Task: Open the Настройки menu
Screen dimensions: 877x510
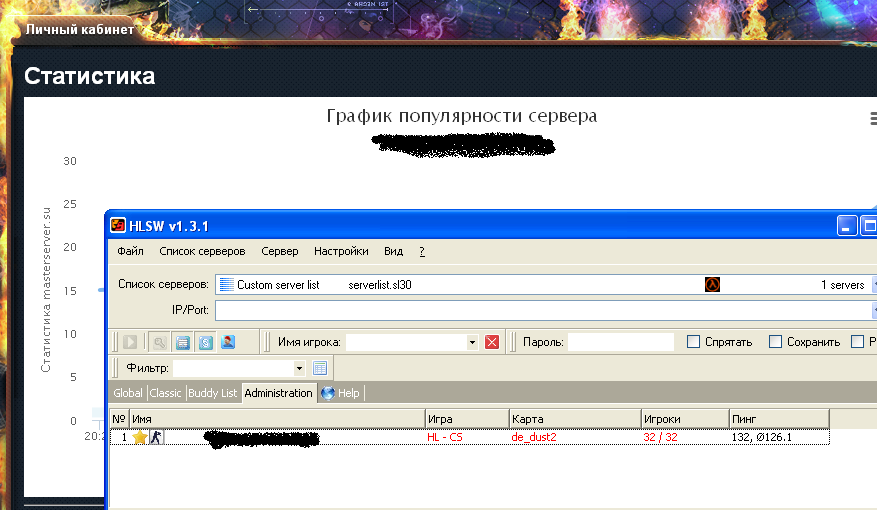Action: [341, 251]
